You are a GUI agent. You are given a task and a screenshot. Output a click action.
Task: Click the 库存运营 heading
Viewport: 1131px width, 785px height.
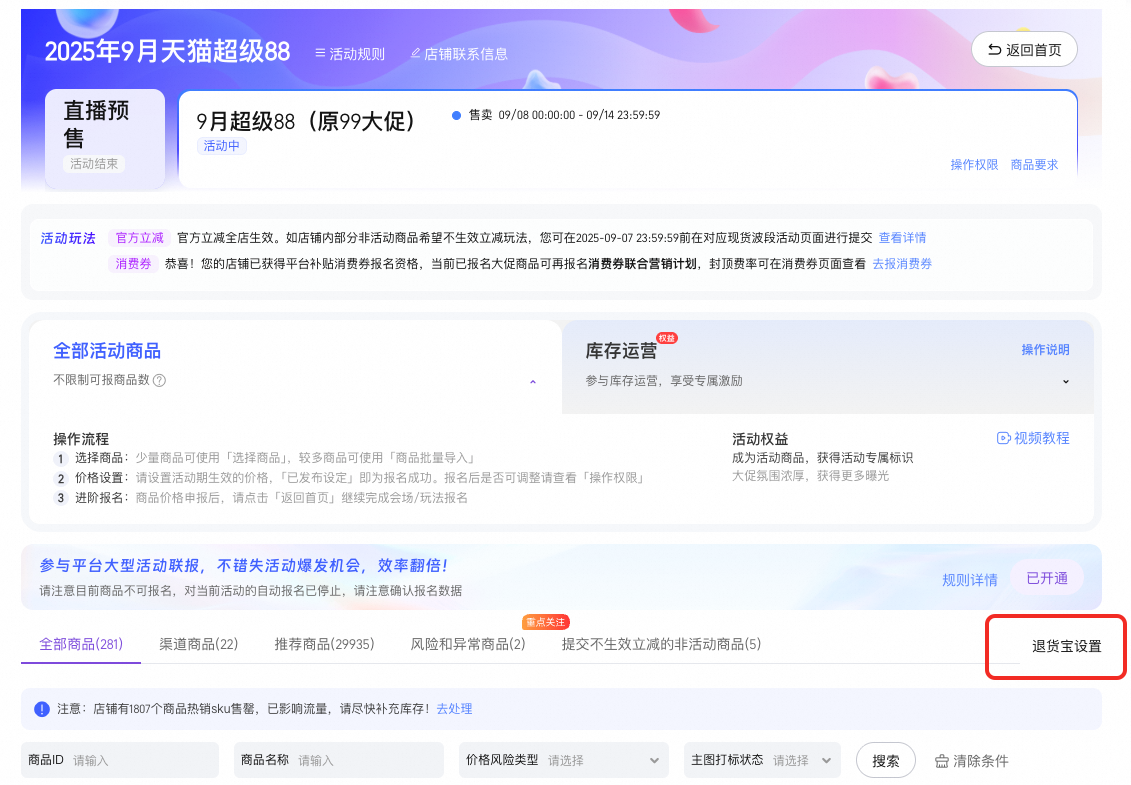621,351
